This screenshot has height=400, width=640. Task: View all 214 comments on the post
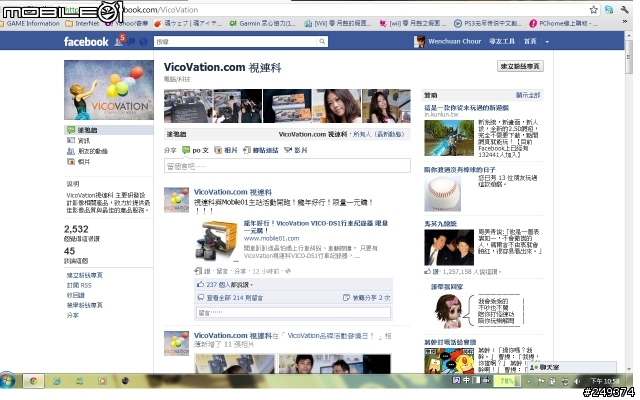tap(234, 298)
